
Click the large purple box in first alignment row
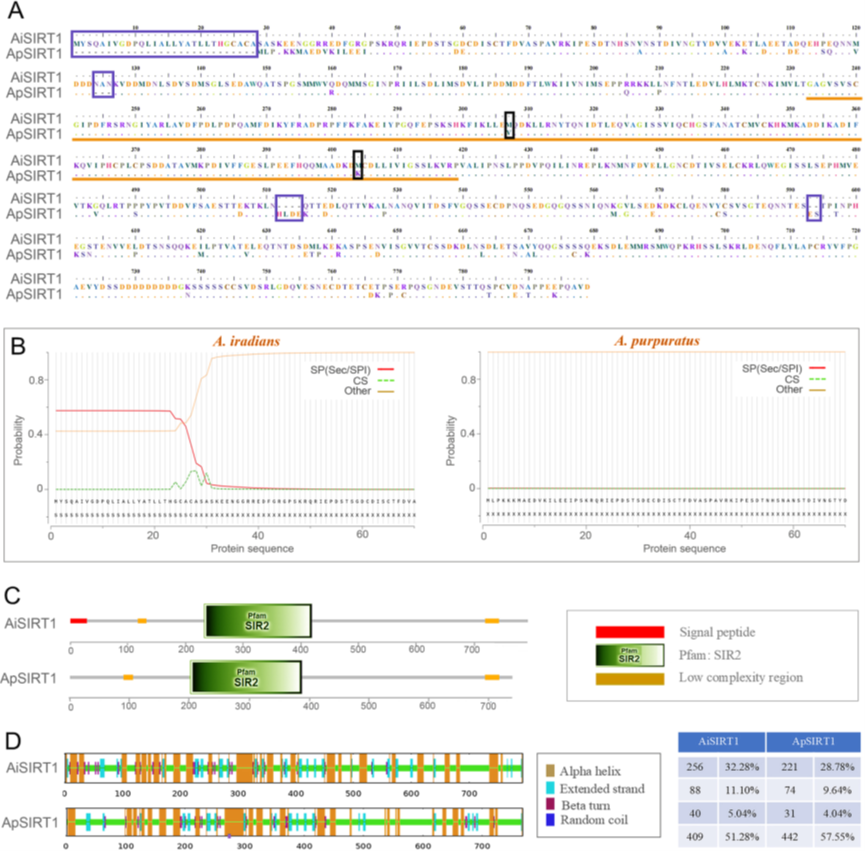pos(164,42)
